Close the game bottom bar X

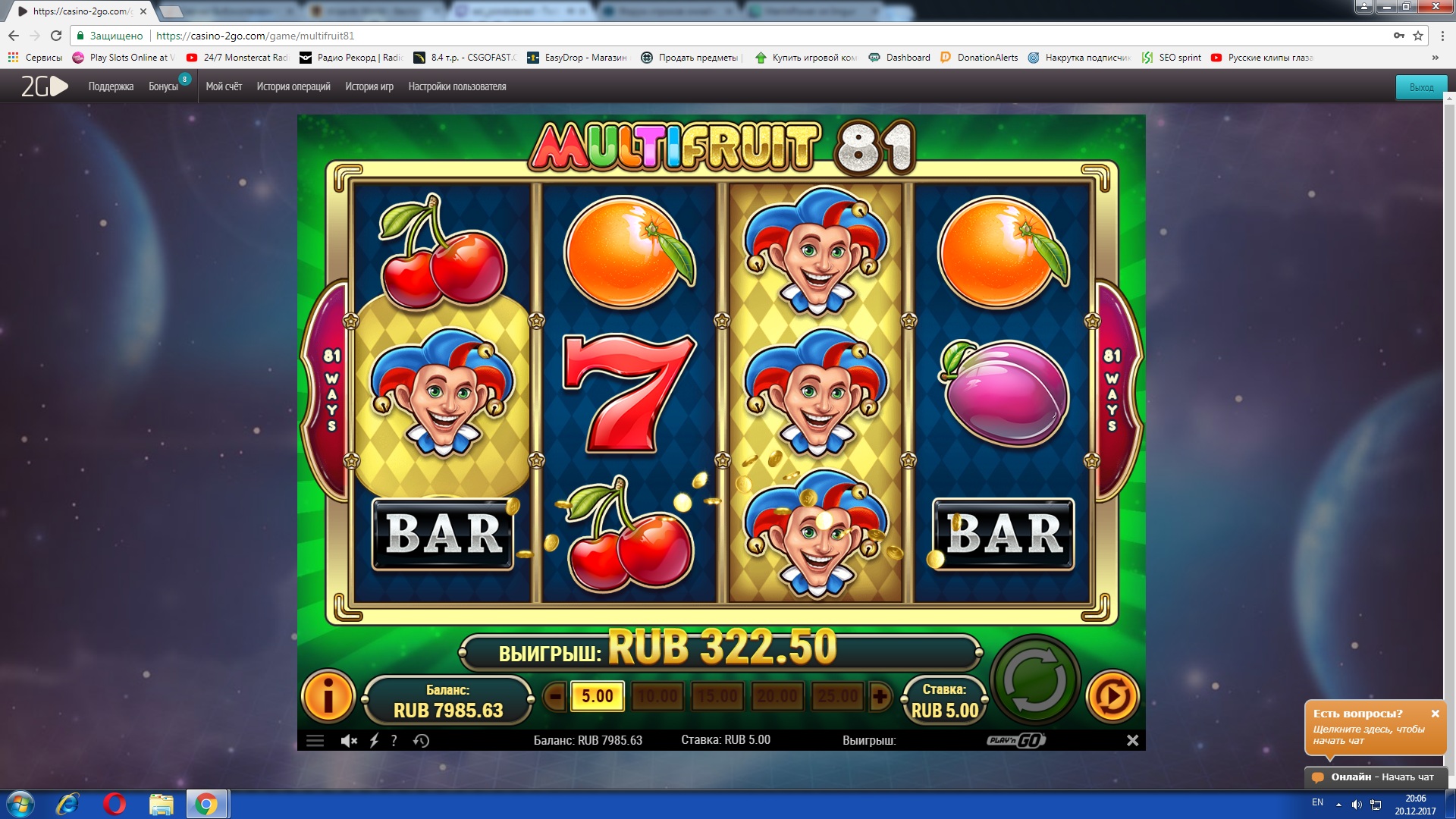(1132, 740)
